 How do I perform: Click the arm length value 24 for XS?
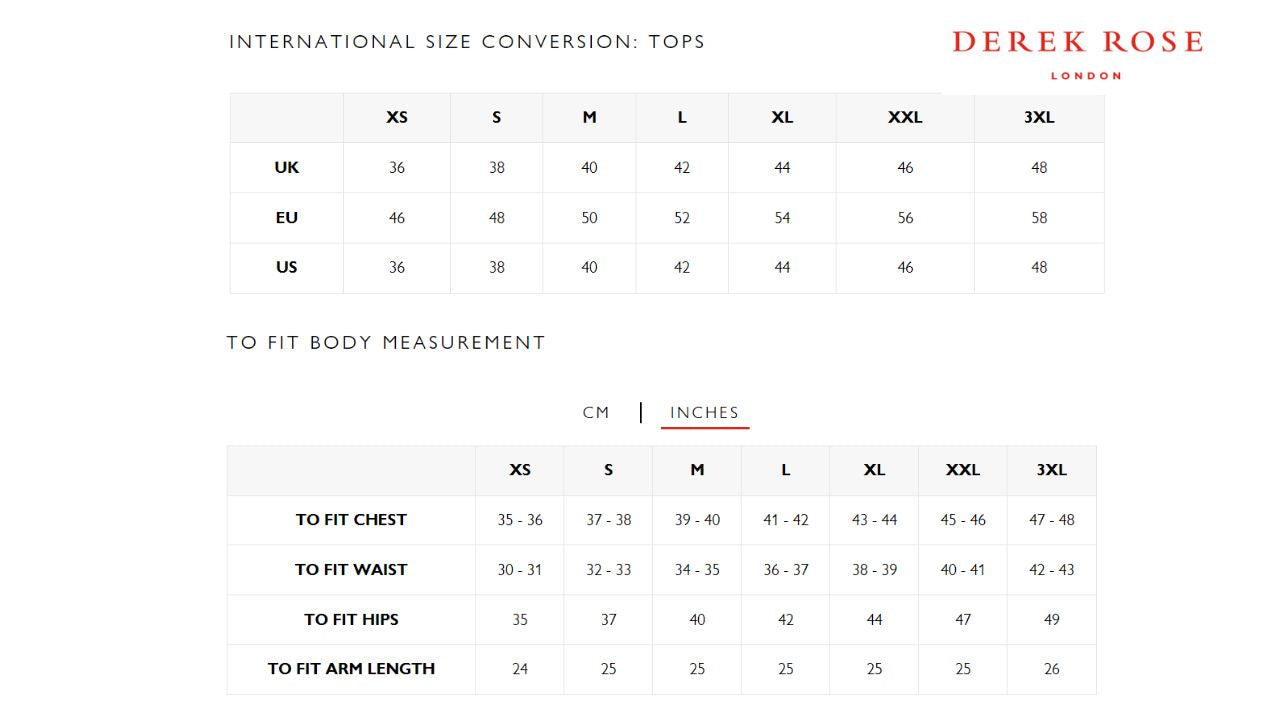pyautogui.click(x=520, y=668)
